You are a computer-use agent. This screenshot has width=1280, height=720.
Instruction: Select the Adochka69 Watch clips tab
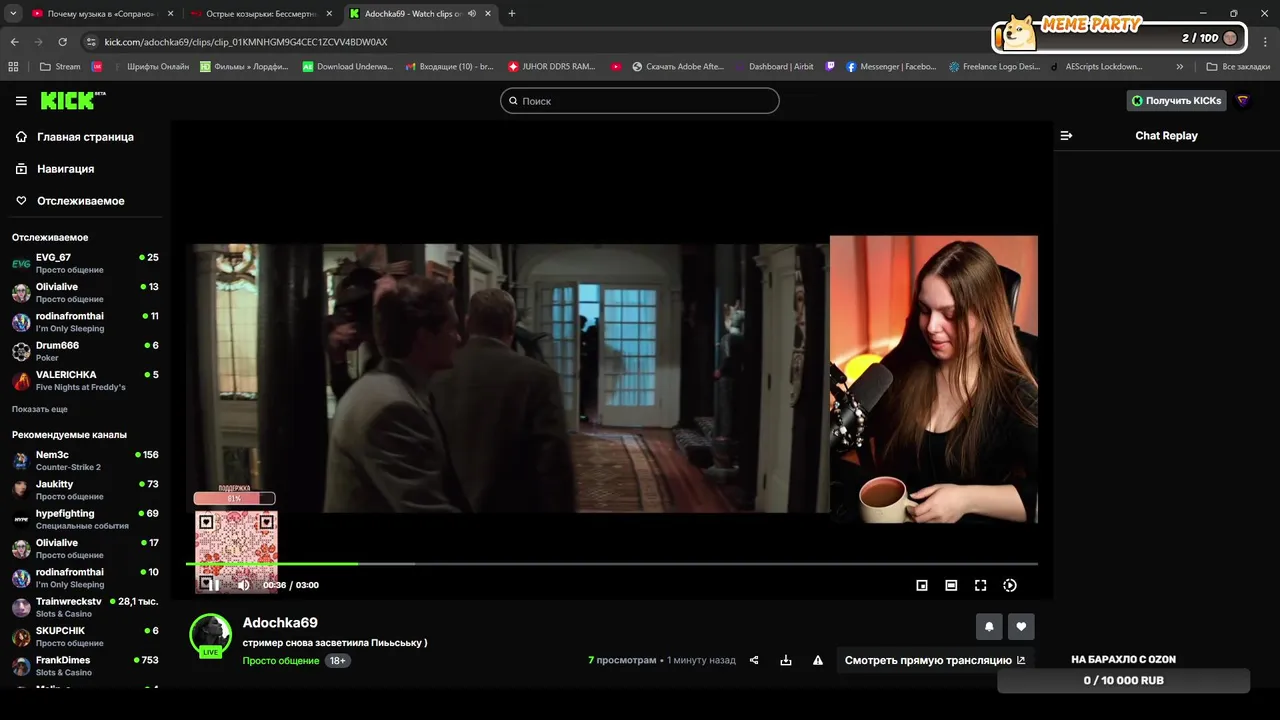[x=420, y=14]
